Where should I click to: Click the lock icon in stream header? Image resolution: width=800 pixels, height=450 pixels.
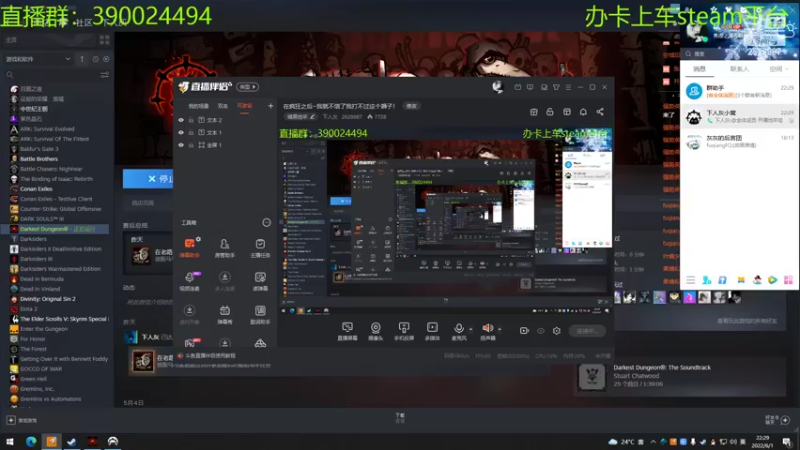(x=550, y=112)
